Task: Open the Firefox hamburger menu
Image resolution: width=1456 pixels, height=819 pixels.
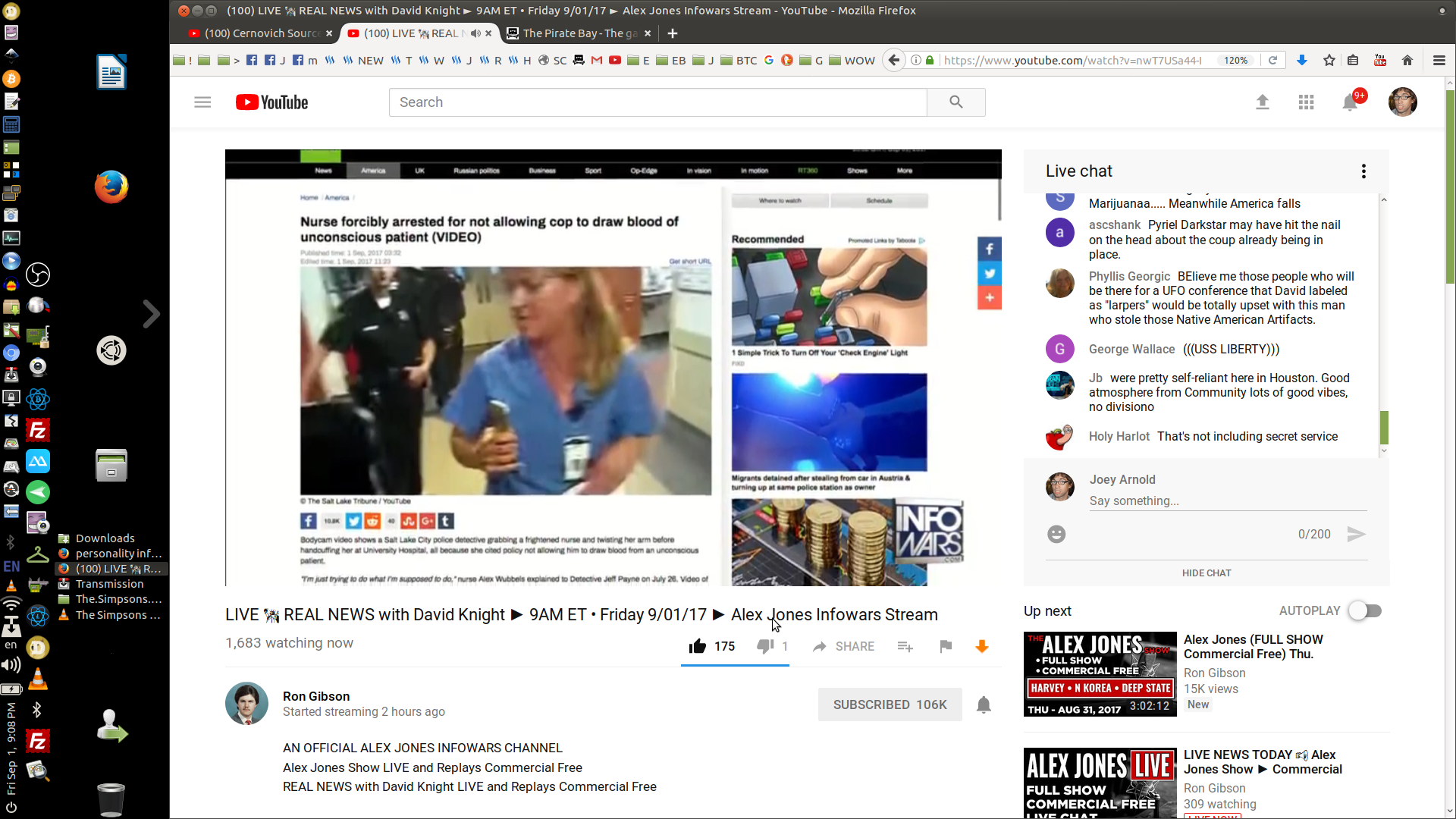Action: 1439,60
